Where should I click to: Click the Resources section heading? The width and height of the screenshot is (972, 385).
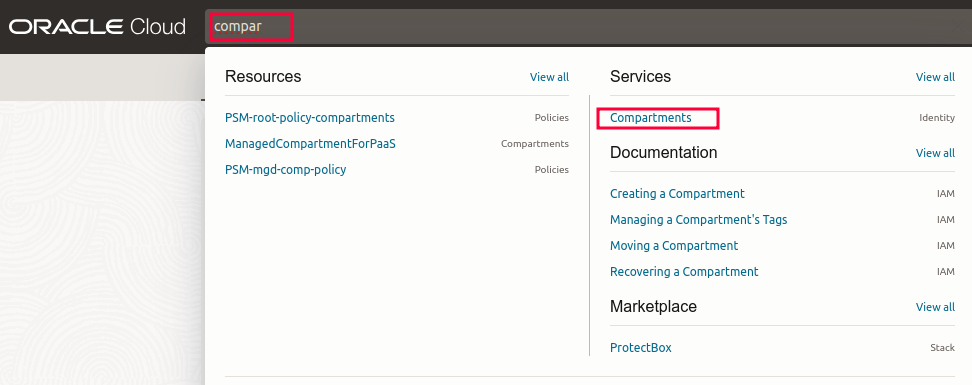pos(263,76)
